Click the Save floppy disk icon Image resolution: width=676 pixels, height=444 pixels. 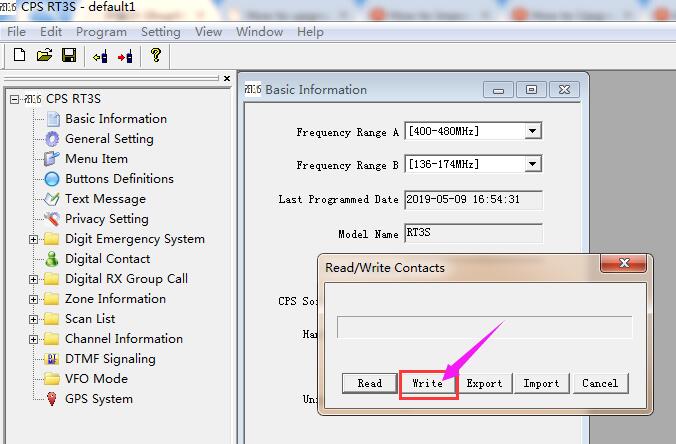click(x=69, y=56)
